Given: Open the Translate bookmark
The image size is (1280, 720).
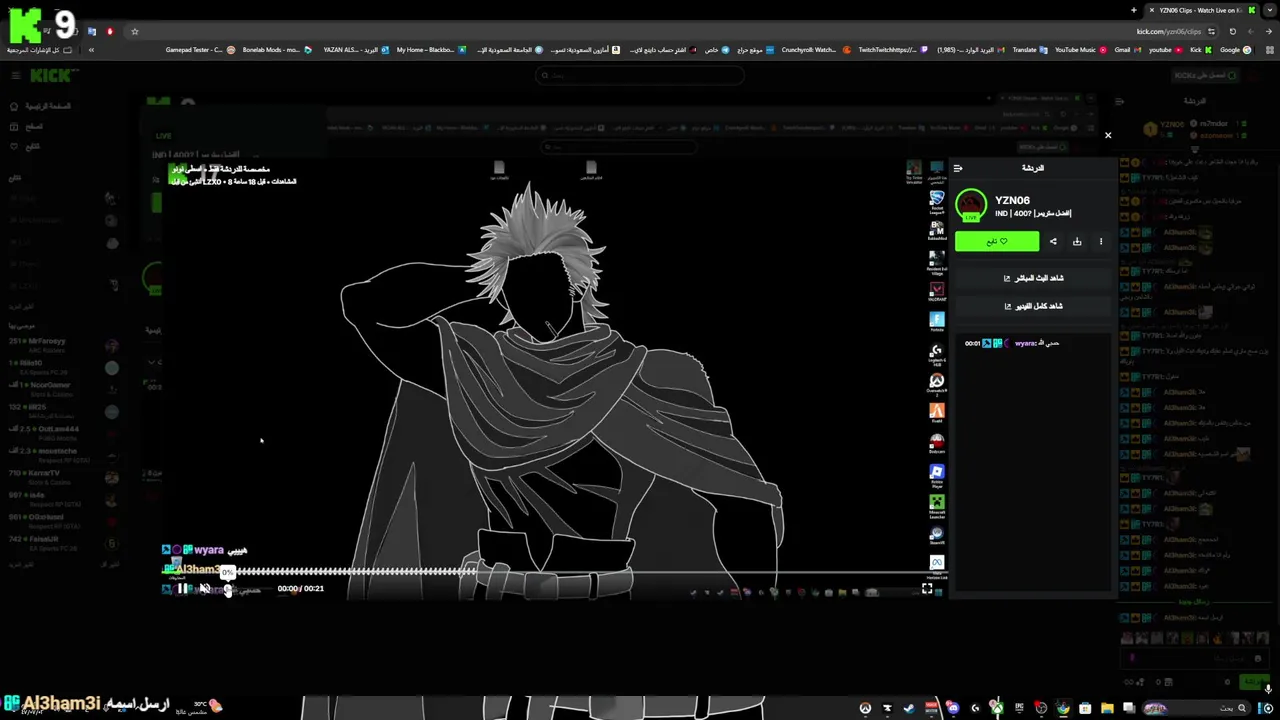Looking at the screenshot, I should coord(1029,49).
